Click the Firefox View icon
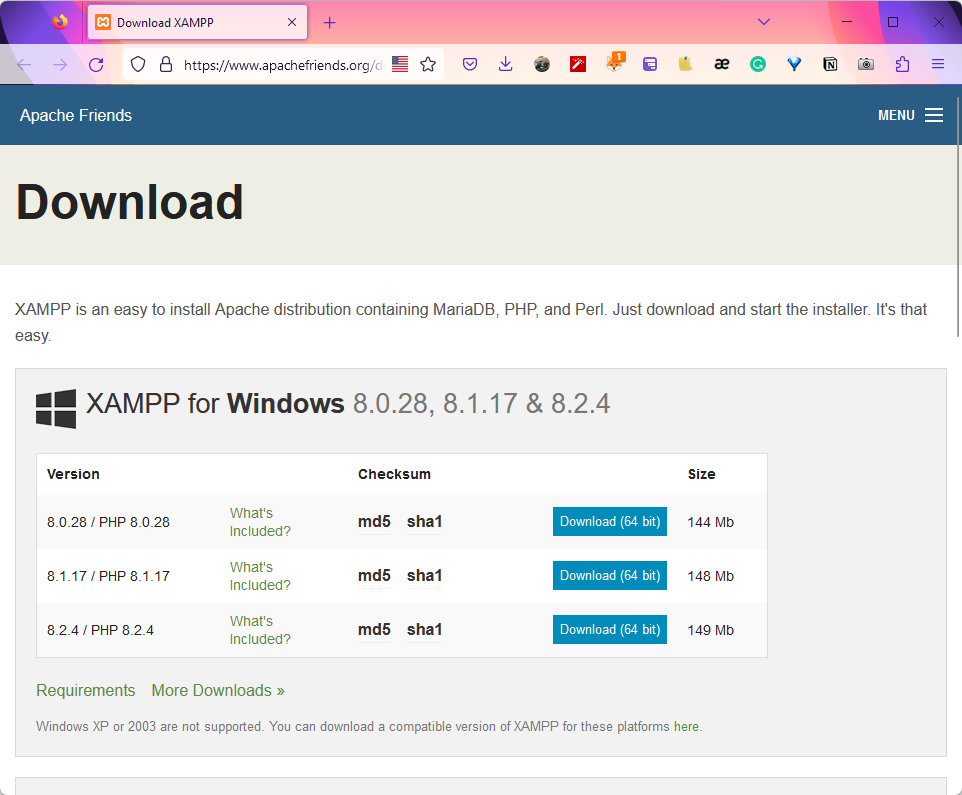The width and height of the screenshot is (962, 795). pos(60,22)
